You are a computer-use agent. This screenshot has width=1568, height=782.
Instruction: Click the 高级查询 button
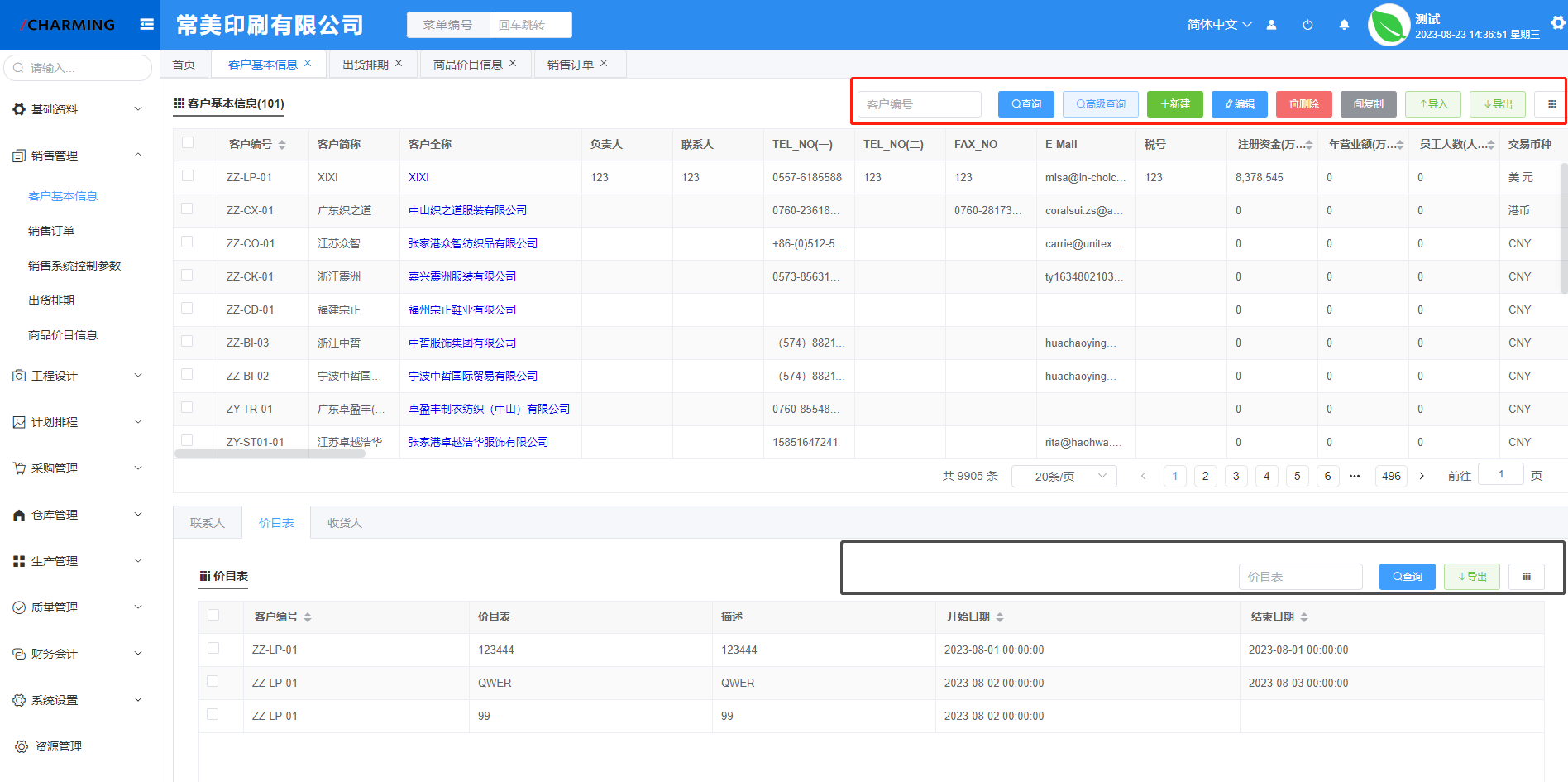pyautogui.click(x=1101, y=104)
